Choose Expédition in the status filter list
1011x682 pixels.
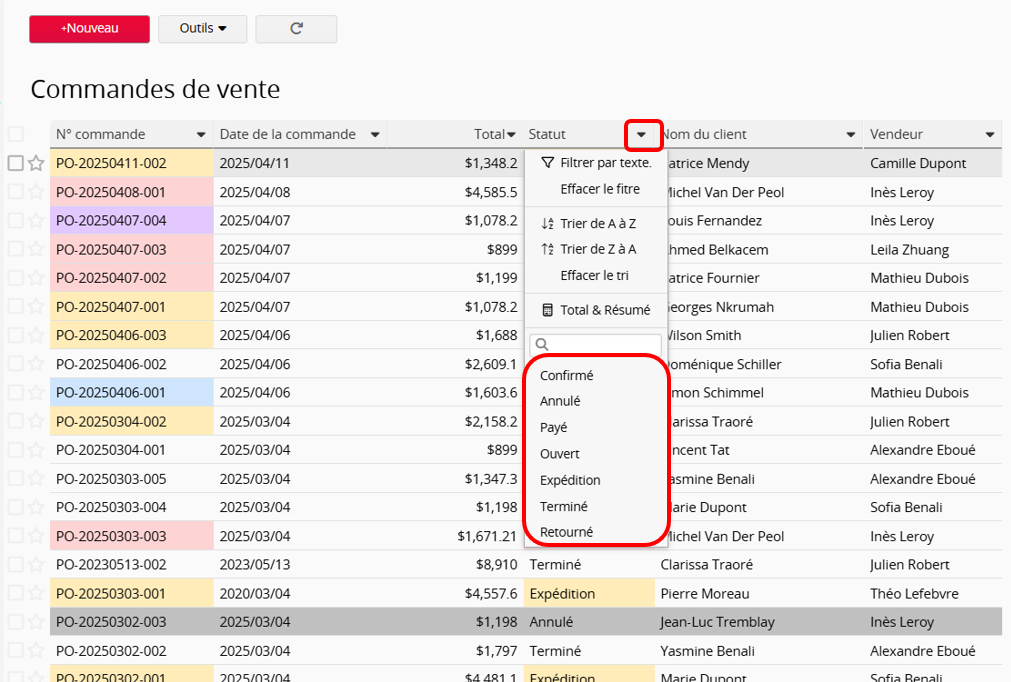coord(570,480)
